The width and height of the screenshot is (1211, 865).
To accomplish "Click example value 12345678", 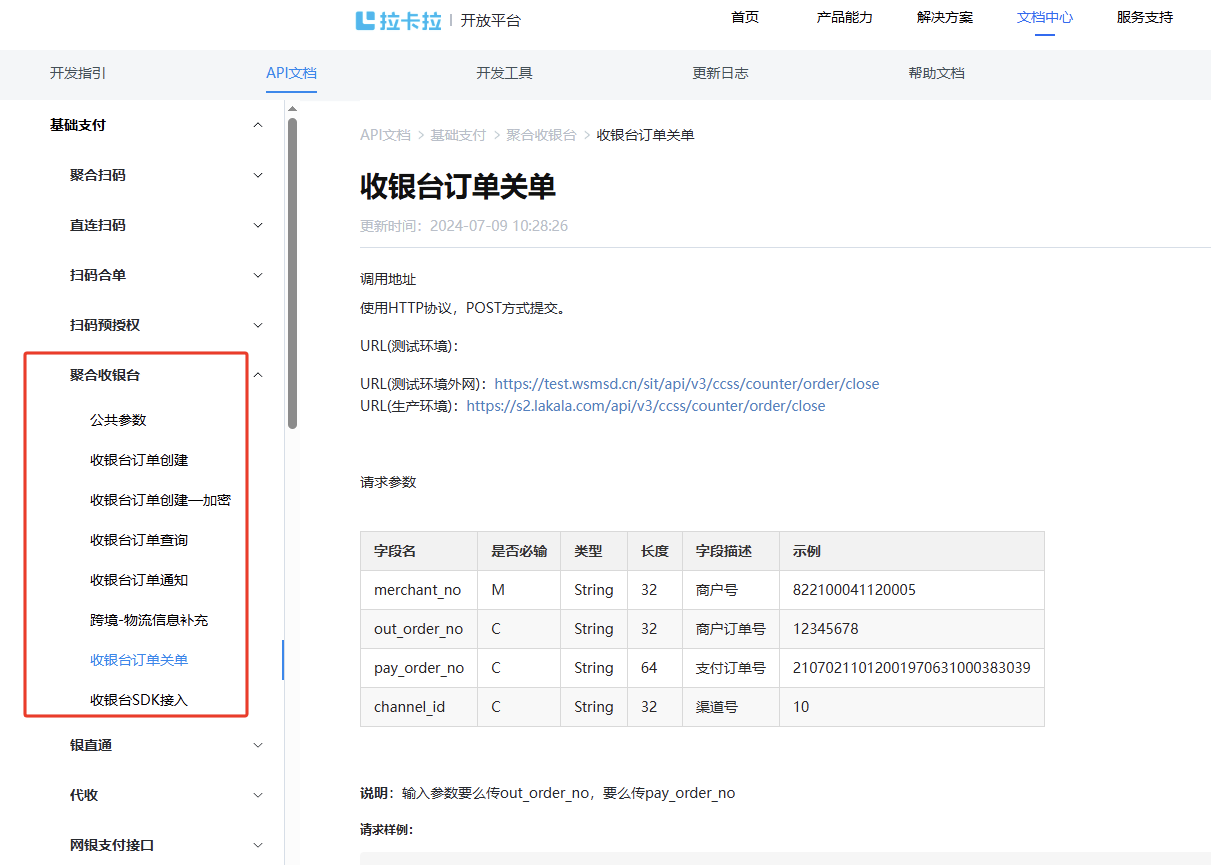I will [825, 629].
